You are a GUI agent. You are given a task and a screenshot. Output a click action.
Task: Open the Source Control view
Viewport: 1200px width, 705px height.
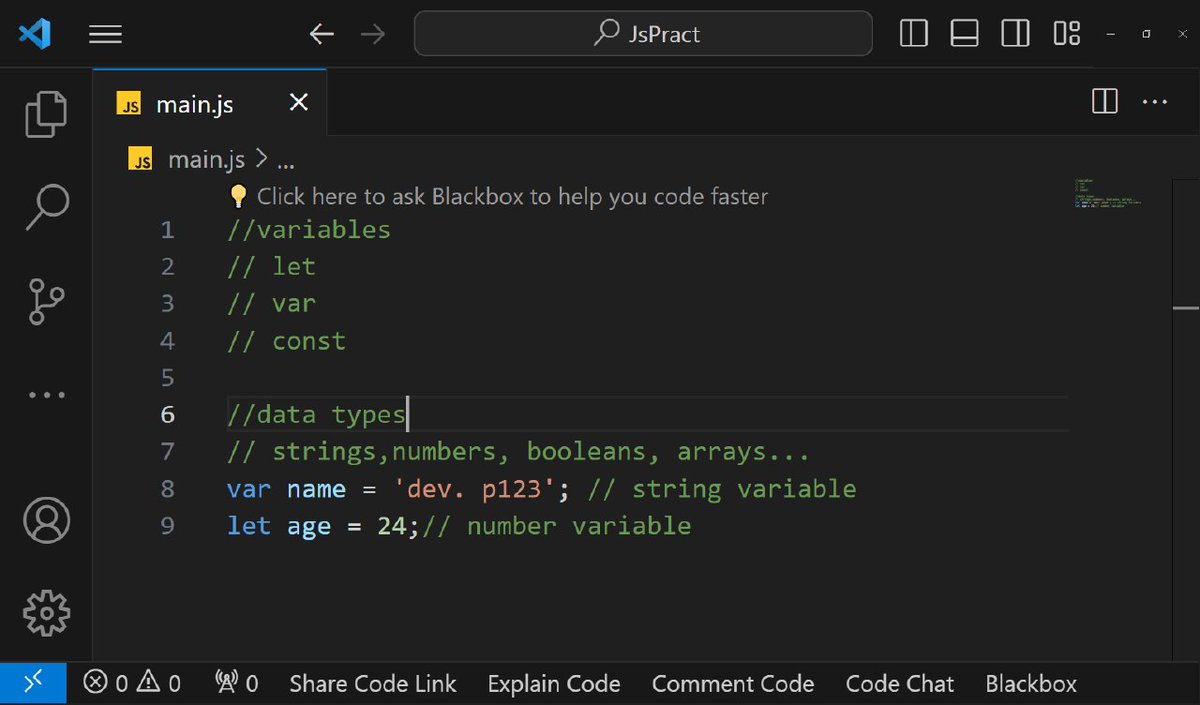pos(46,300)
